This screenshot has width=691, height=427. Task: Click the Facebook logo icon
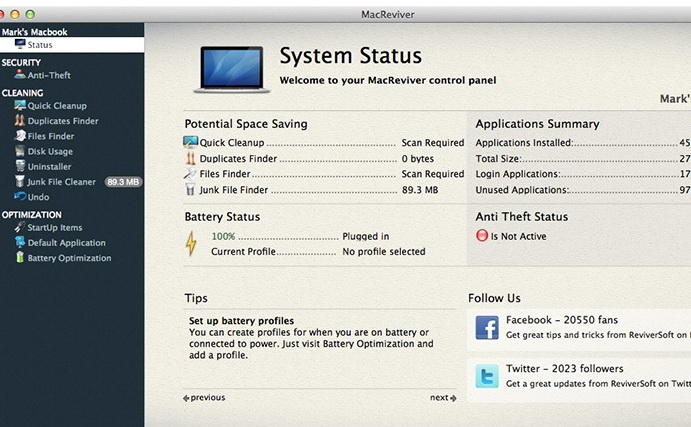487,327
